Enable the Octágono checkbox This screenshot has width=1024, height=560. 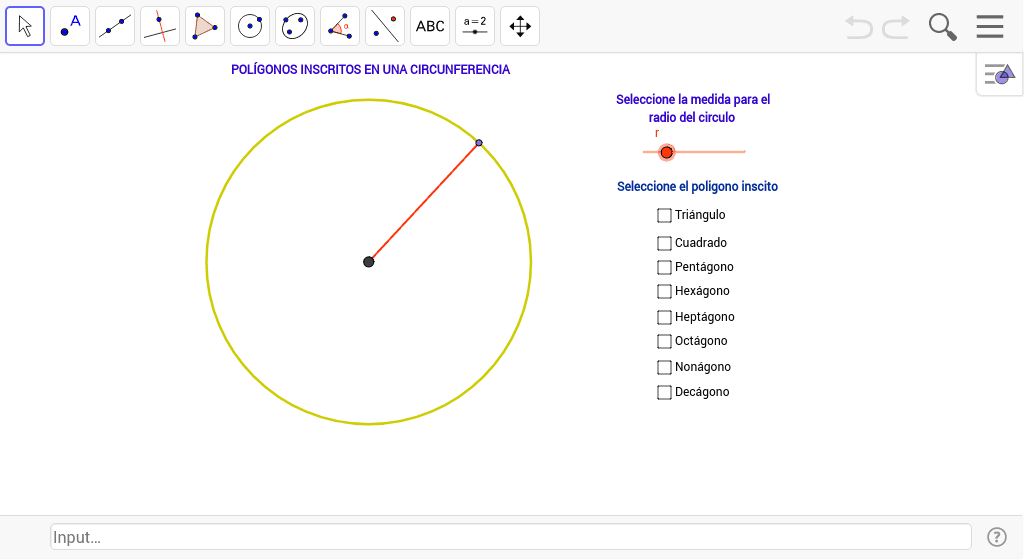tap(664, 341)
